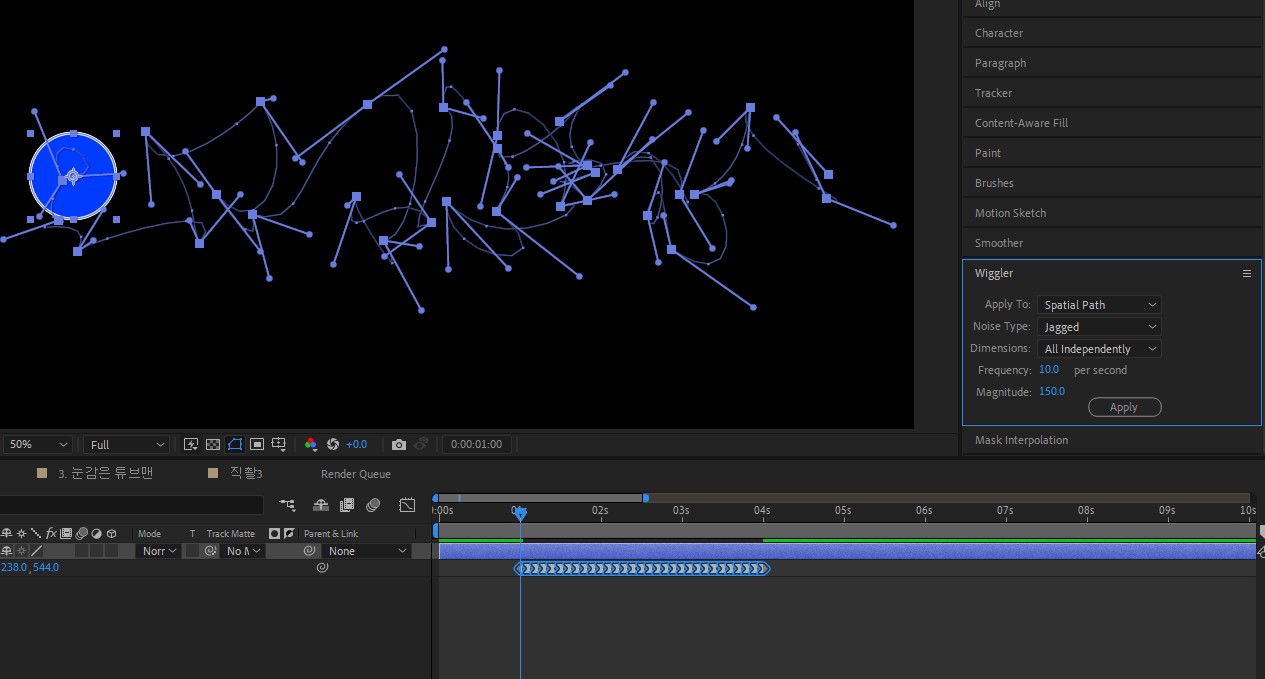The image size is (1265, 679).
Task: Click the timeline layer search field
Action: 132,505
